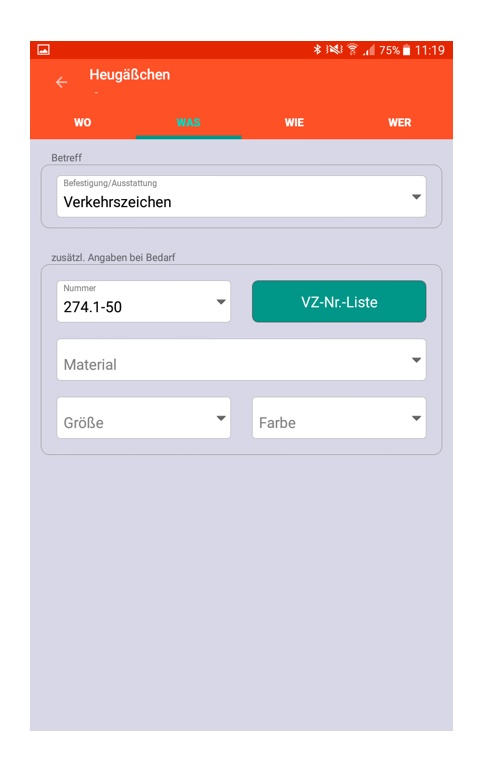Tap the Bluetooth icon in status bar
Image resolution: width=484 pixels, height=773 pixels.
317,50
